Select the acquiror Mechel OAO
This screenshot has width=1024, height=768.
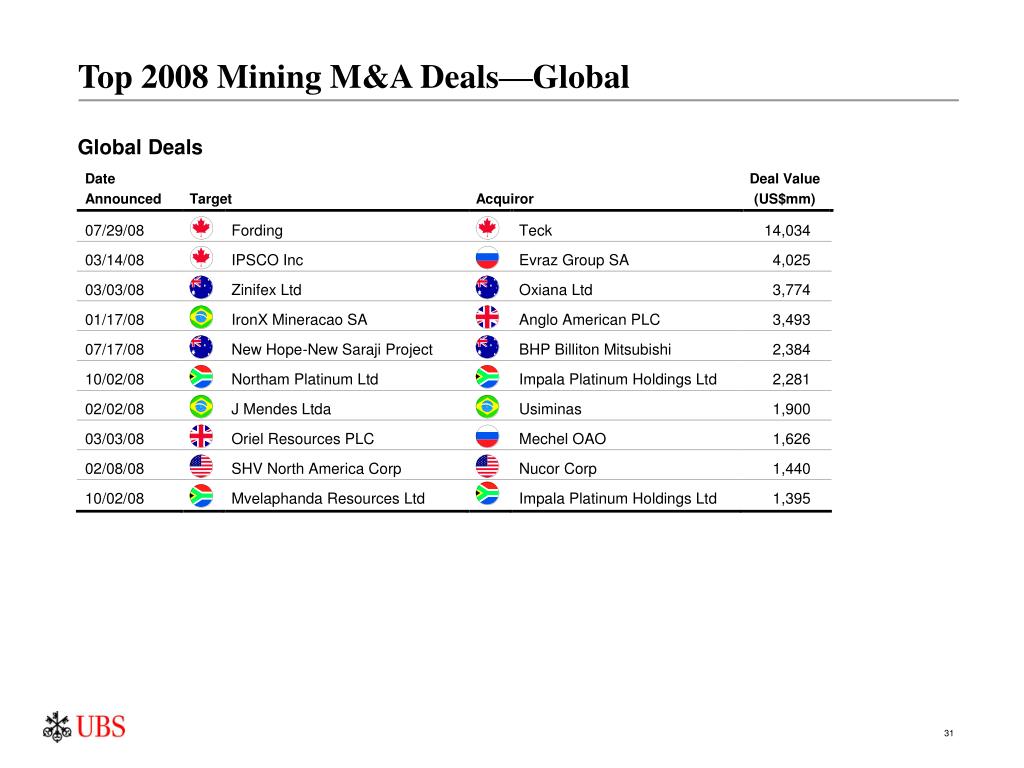tap(562, 439)
